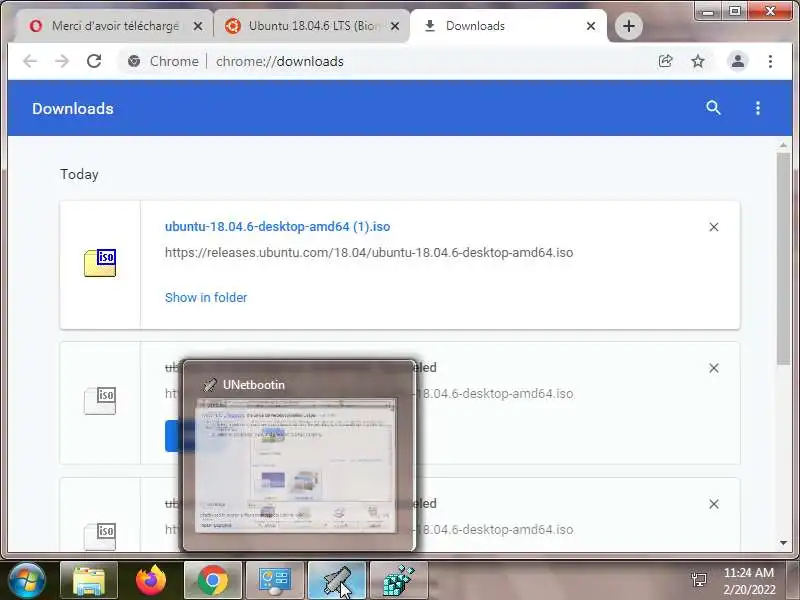Switch to the Ubuntu 18.04.6 LTS tab

[311, 26]
